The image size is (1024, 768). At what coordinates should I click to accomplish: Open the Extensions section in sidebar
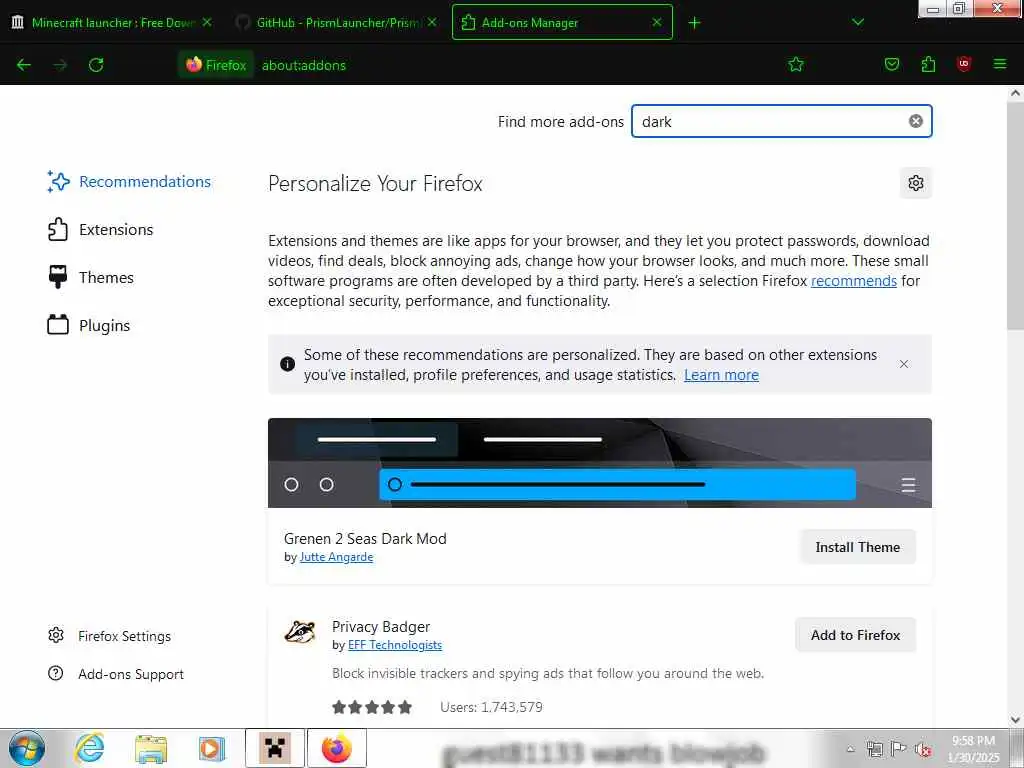tap(101, 229)
